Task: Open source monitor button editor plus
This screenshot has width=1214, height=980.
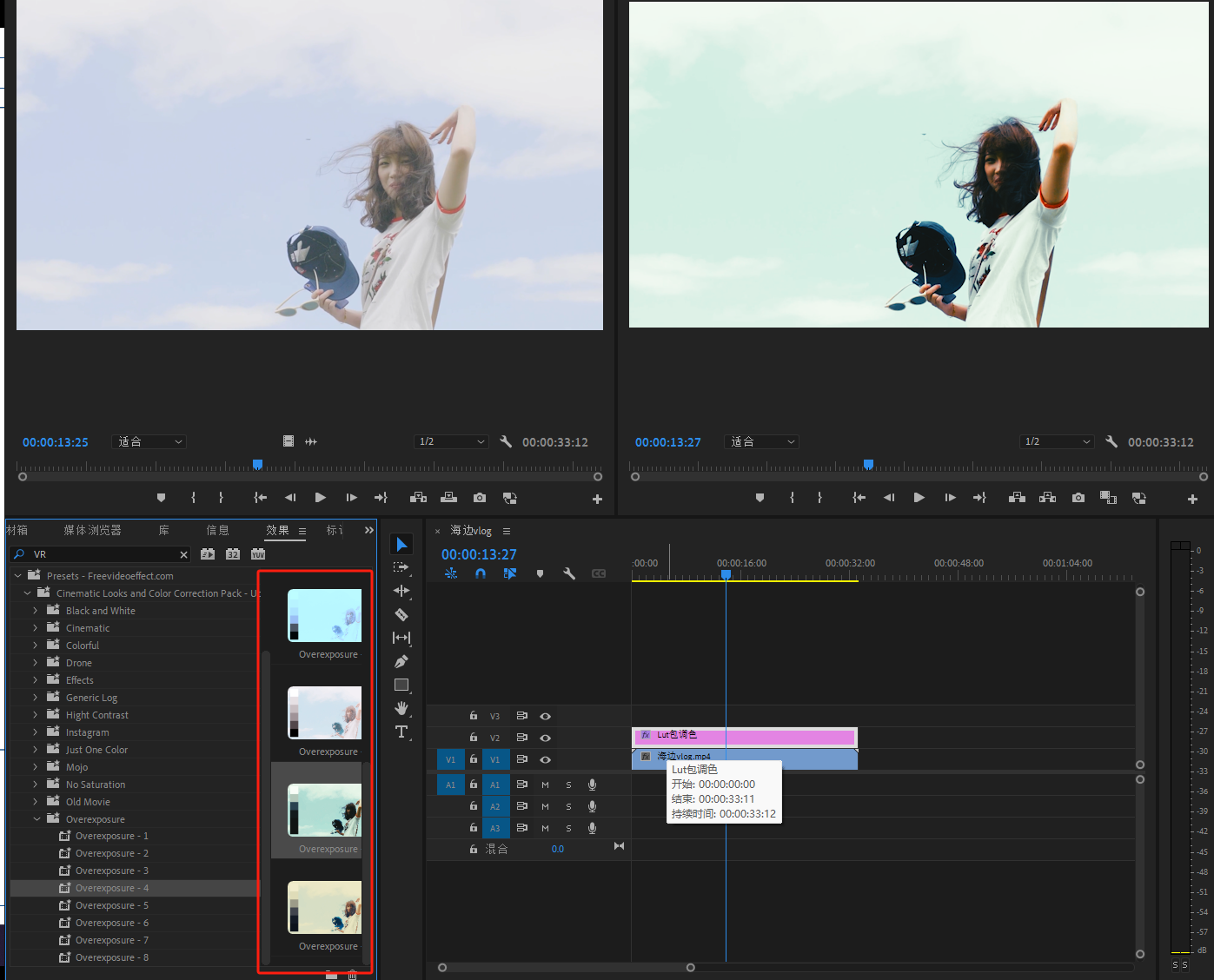Action: (597, 499)
